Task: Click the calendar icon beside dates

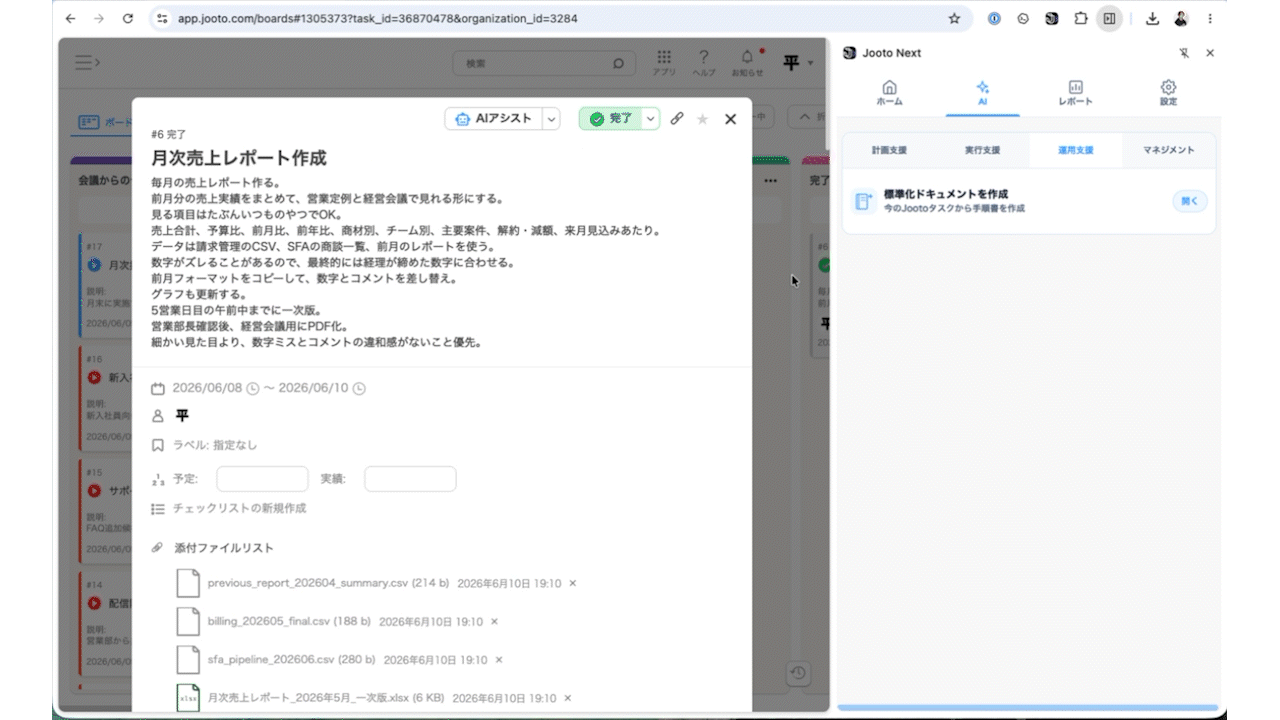Action: click(x=158, y=388)
